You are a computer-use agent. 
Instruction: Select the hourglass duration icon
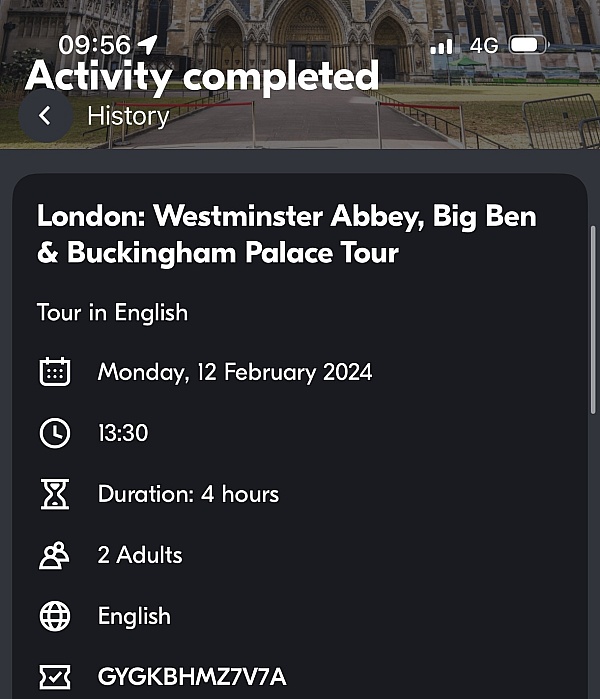[x=54, y=494]
